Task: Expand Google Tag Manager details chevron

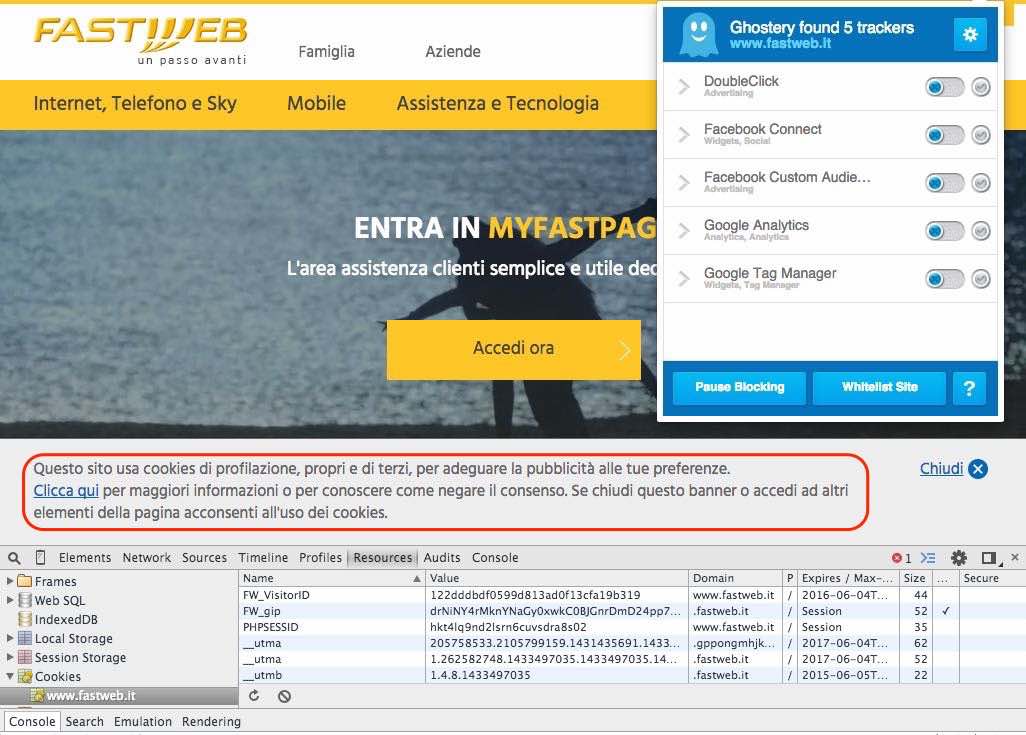Action: coord(684,278)
